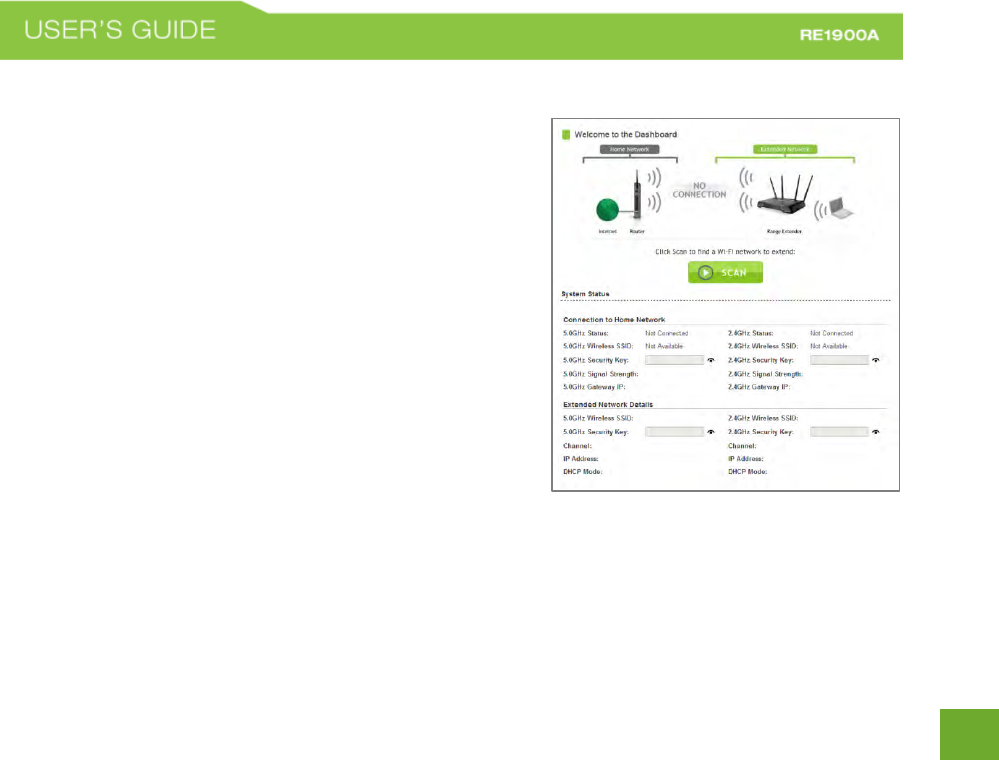This screenshot has height=760, width=999.
Task: Show the extended network 5.0GHz security key via the eye icon
Action: tap(711, 432)
